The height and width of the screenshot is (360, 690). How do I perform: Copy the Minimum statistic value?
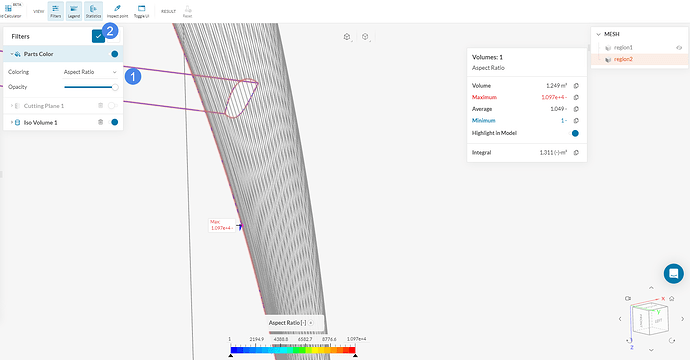point(576,121)
